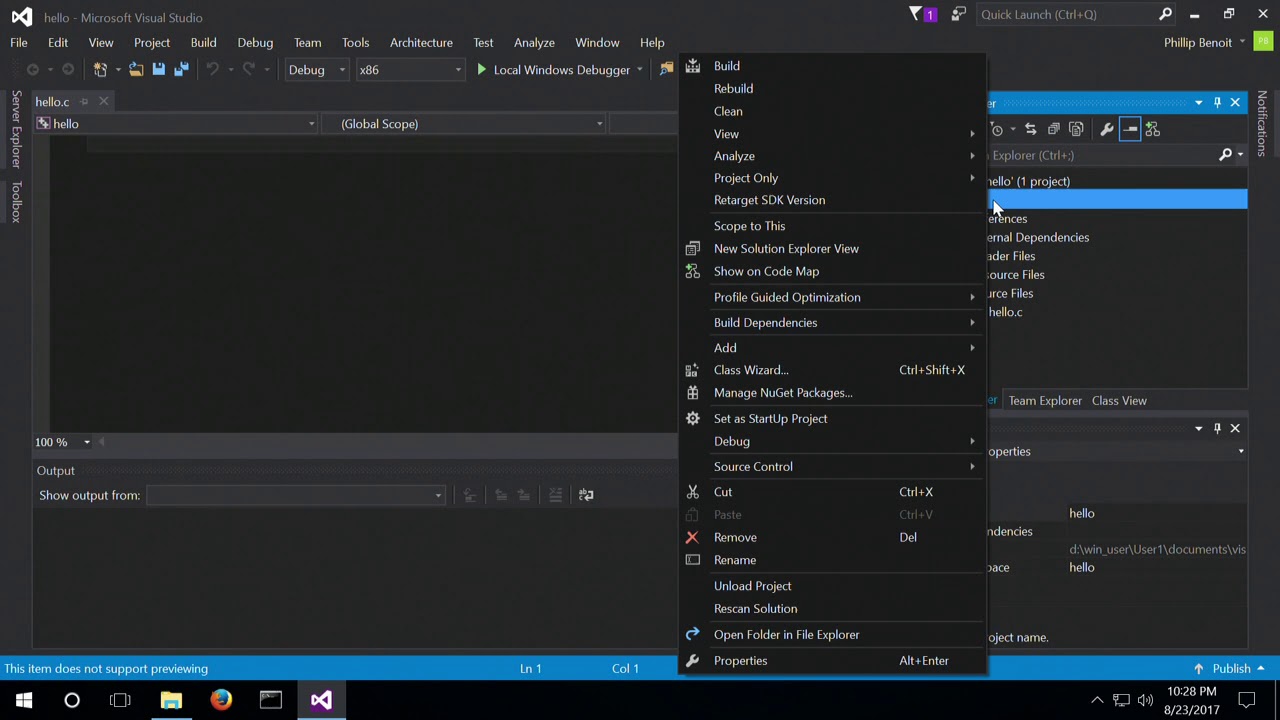
Task: Click the Pending Changes Filter clock icon
Action: (x=997, y=129)
